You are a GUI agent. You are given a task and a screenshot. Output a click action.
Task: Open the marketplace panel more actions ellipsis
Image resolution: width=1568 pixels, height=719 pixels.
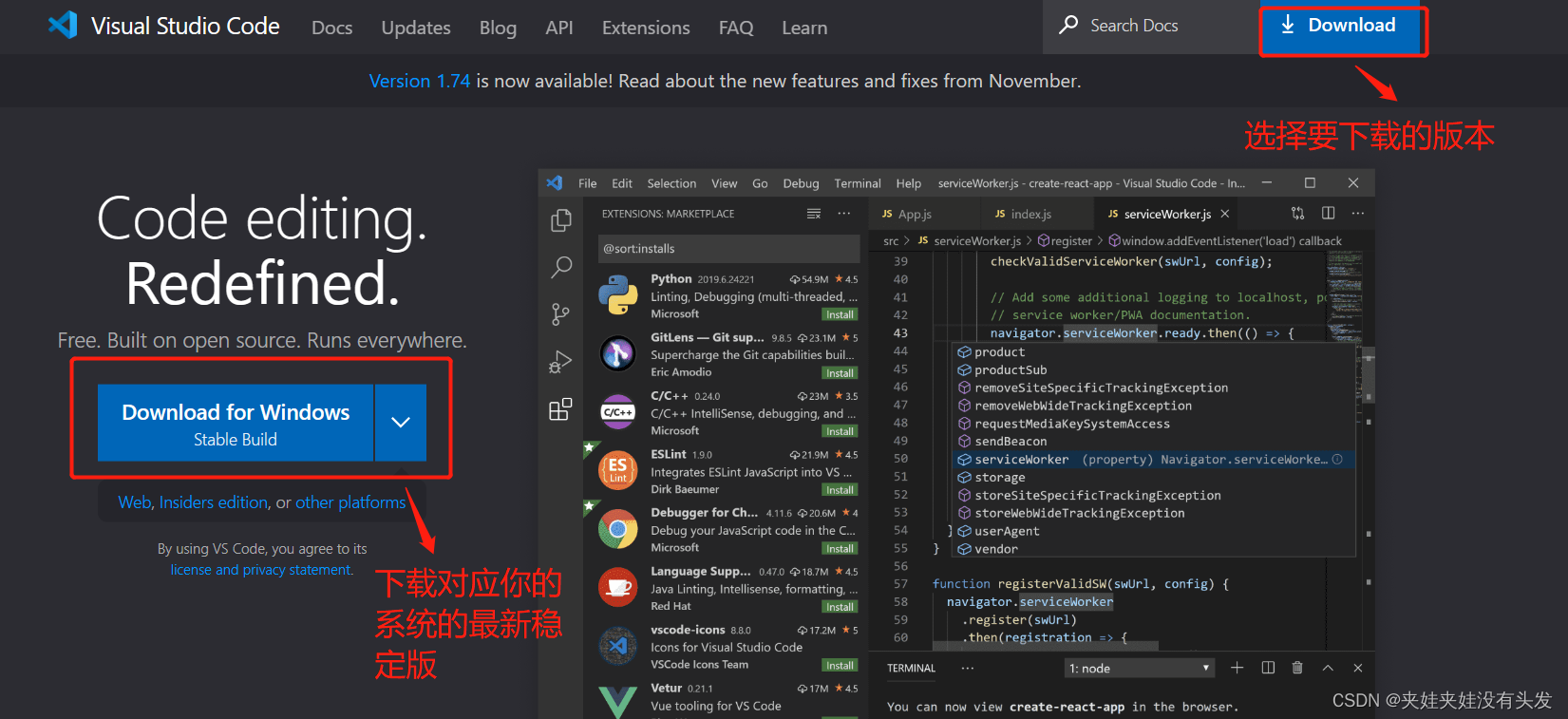(844, 214)
